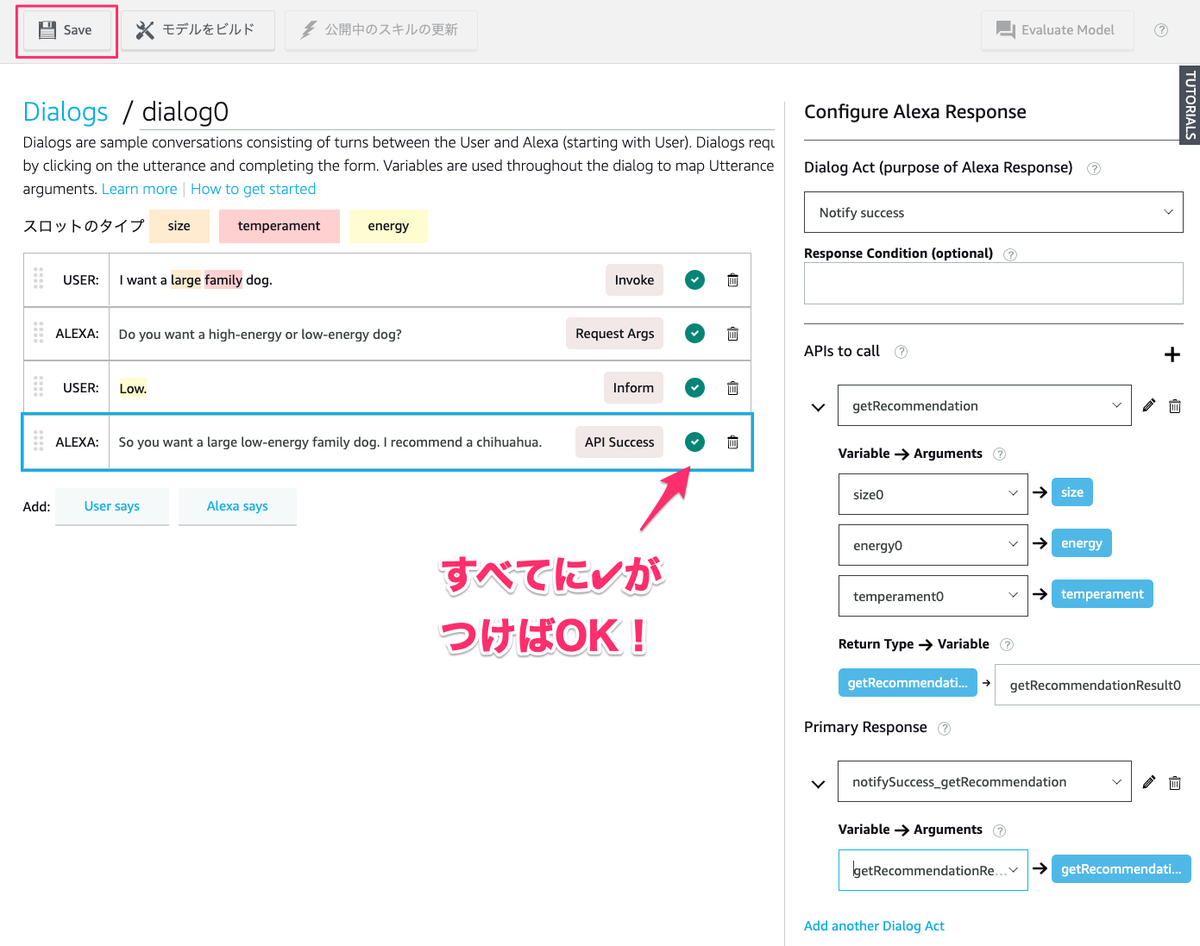This screenshot has width=1200, height=946.
Task: Click help icon next to Dialog Act heading
Action: pyautogui.click(x=1094, y=169)
